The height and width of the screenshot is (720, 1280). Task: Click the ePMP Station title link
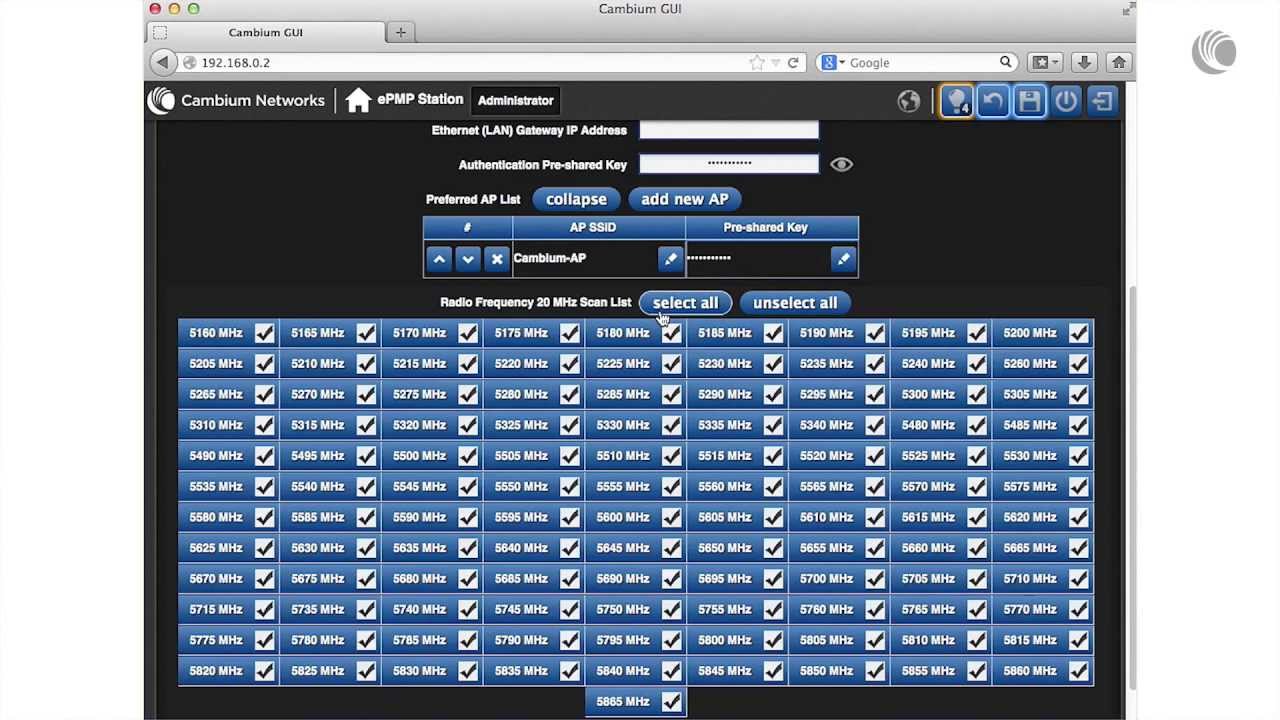420,100
